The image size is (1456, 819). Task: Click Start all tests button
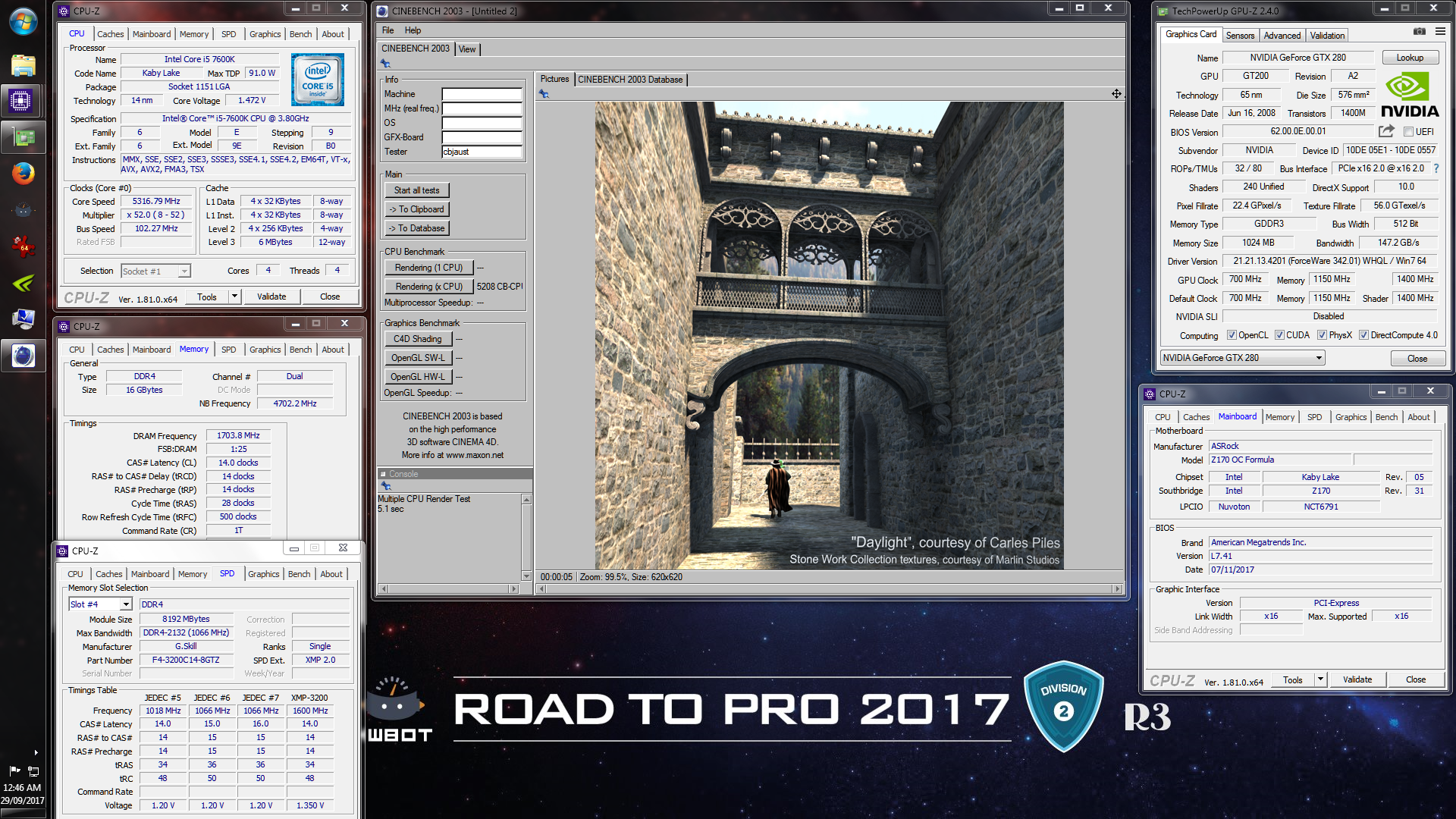coord(416,190)
